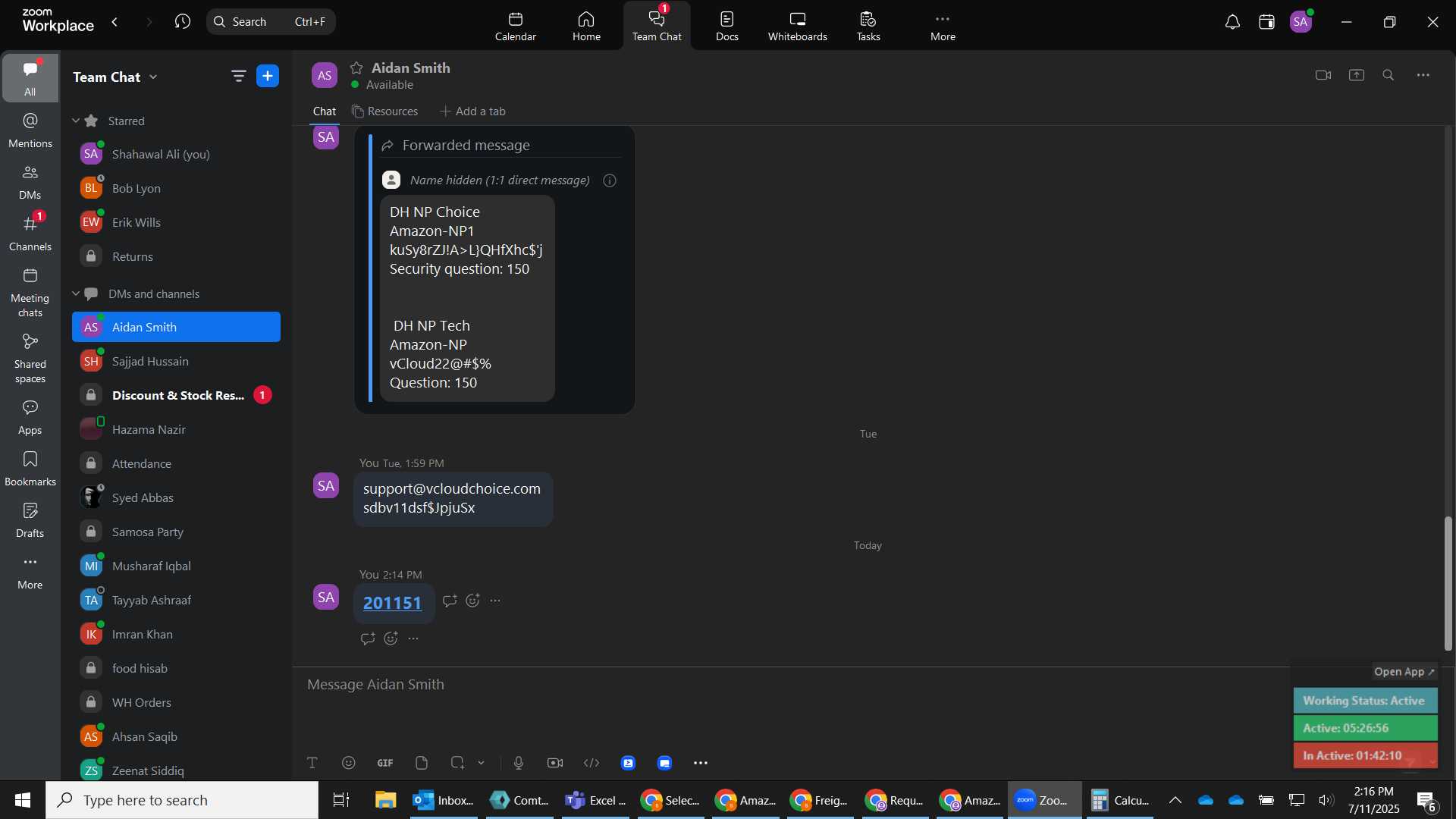Screen dimensions: 1456x819
Task: Open the SA profile avatar menu
Action: (1301, 22)
